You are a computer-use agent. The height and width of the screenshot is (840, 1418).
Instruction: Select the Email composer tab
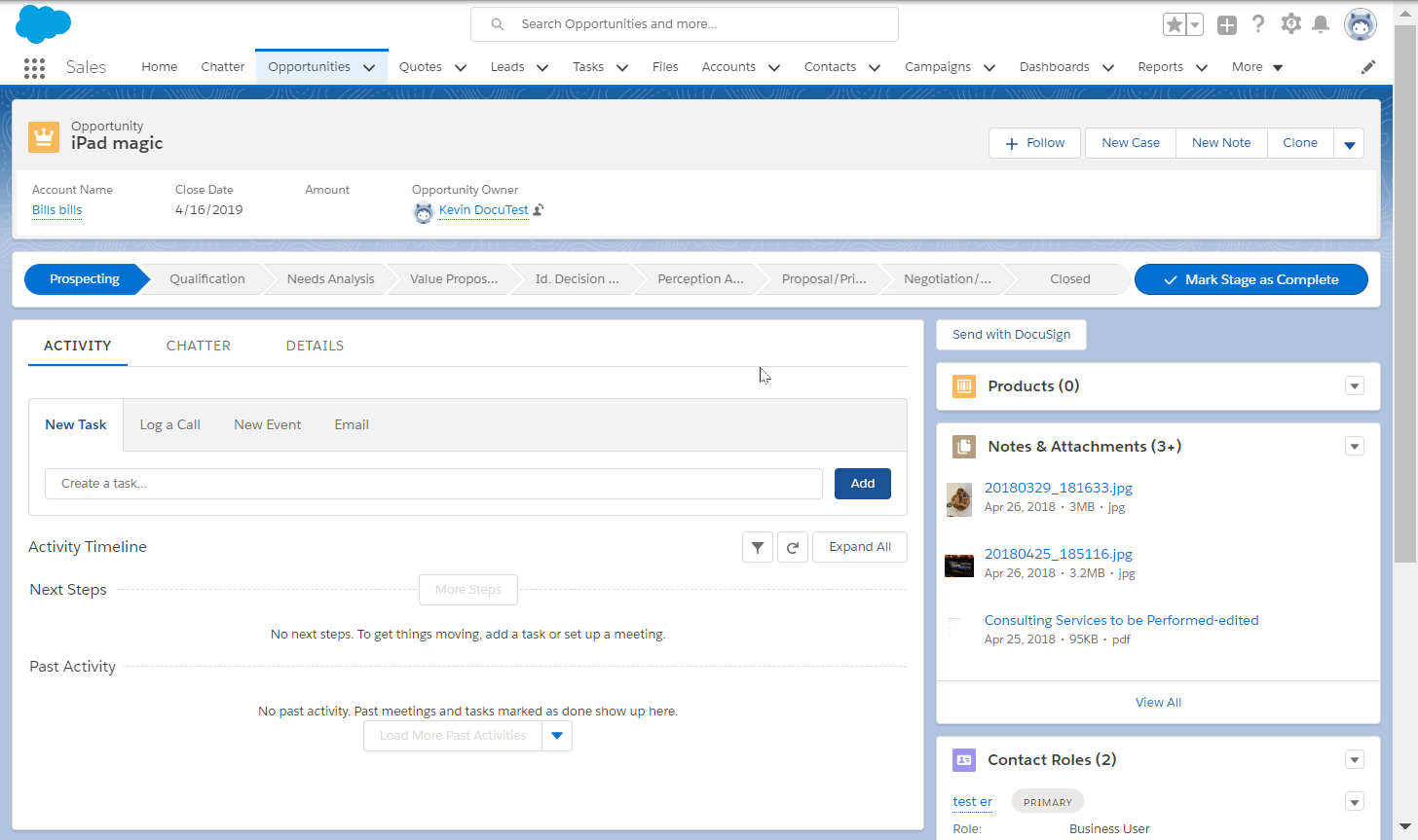[351, 424]
